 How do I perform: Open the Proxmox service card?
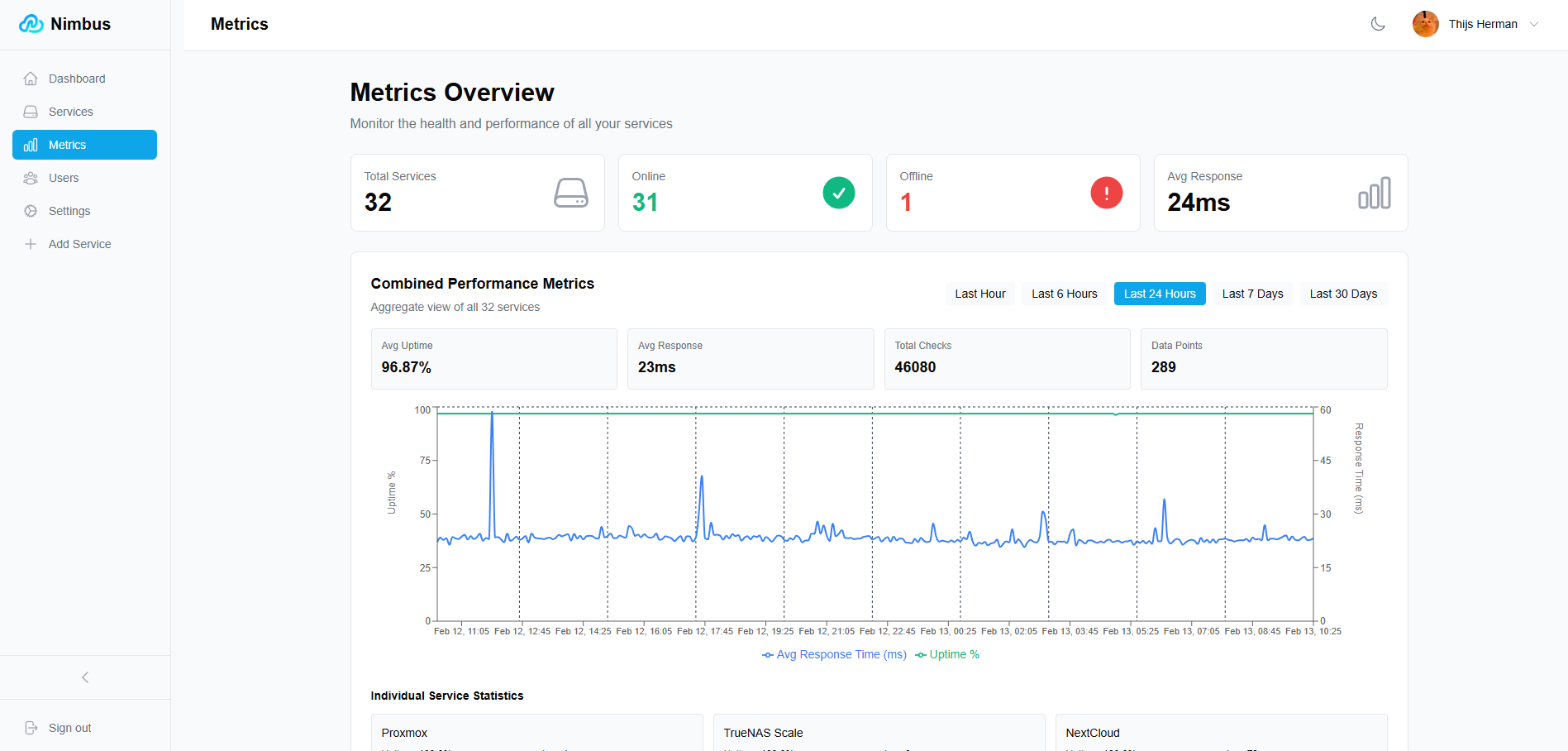click(x=537, y=733)
